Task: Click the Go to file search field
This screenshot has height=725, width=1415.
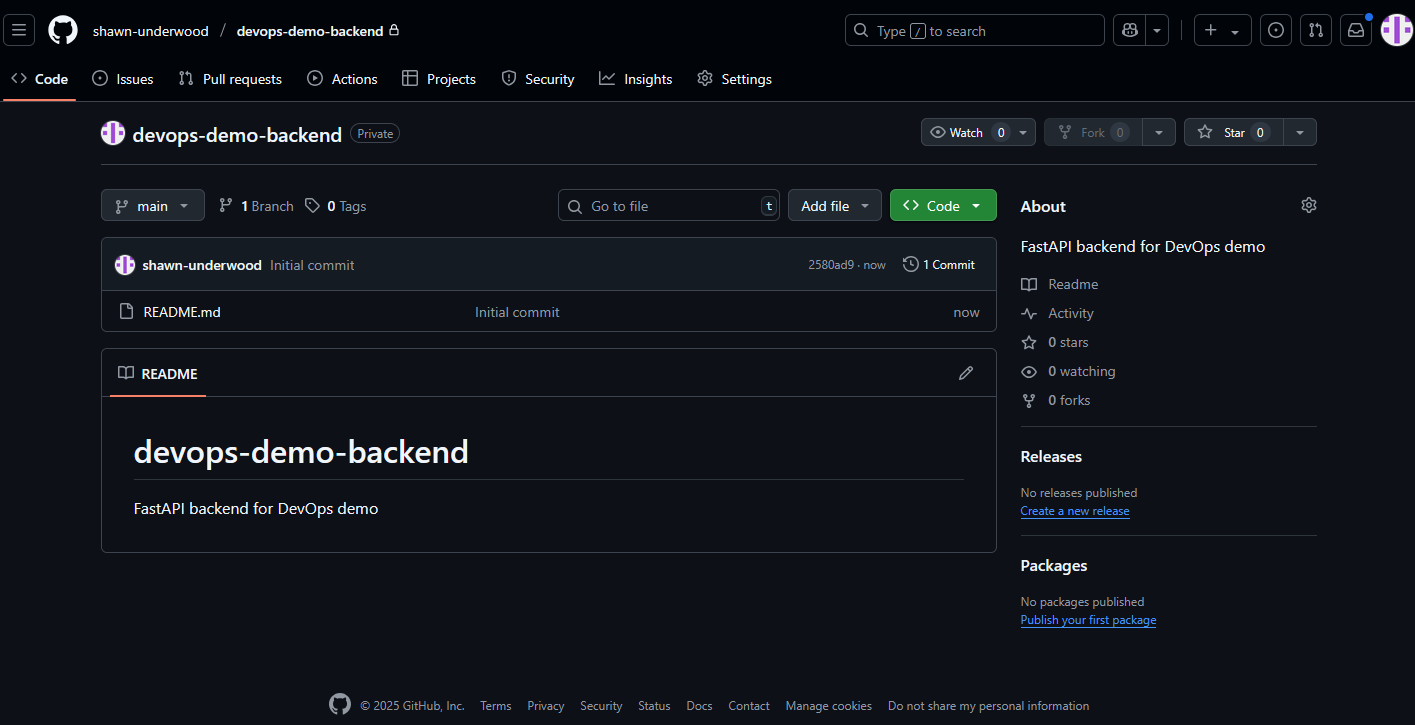Action: (x=669, y=205)
